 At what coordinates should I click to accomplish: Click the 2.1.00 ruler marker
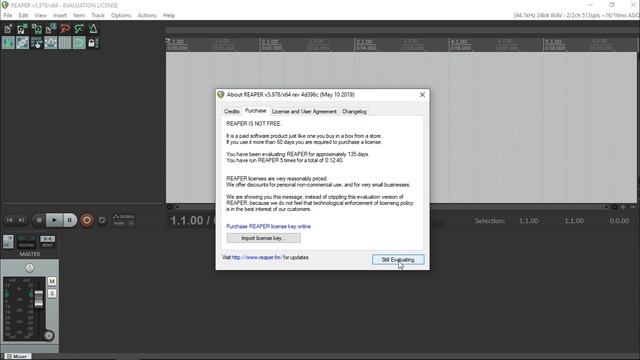pos(271,42)
